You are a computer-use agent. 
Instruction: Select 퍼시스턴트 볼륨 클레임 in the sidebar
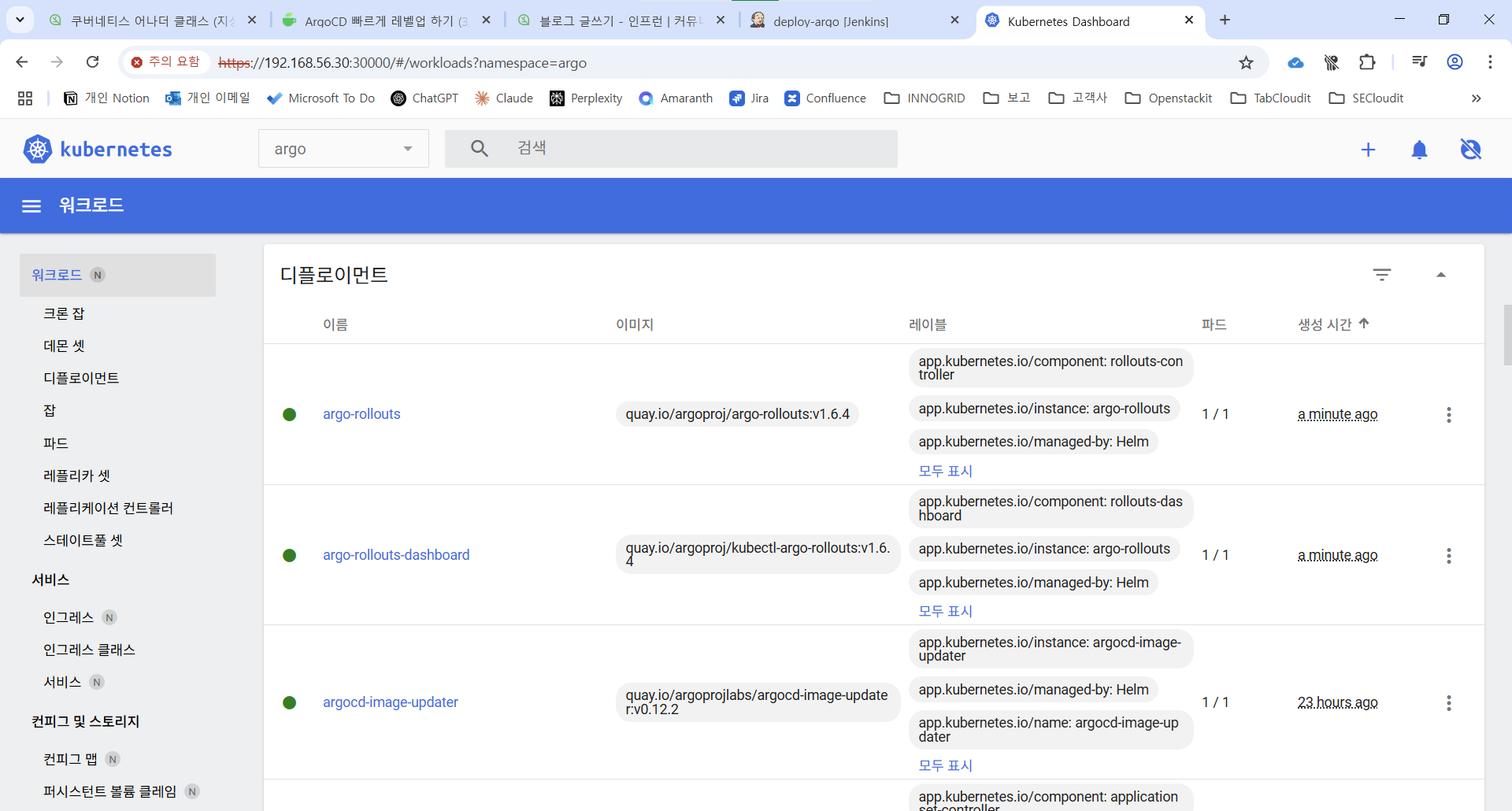[109, 791]
